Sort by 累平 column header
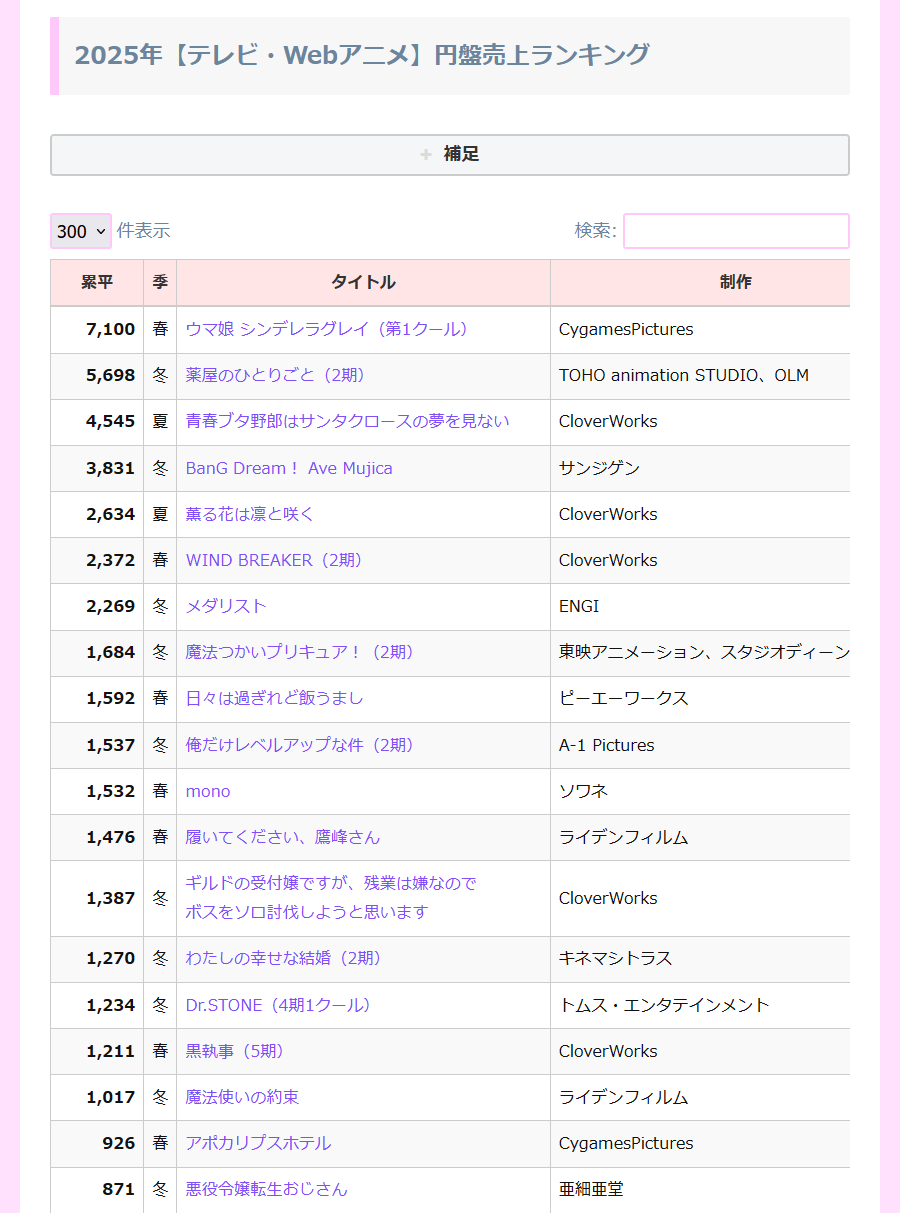The height and width of the screenshot is (1213, 903). click(97, 283)
